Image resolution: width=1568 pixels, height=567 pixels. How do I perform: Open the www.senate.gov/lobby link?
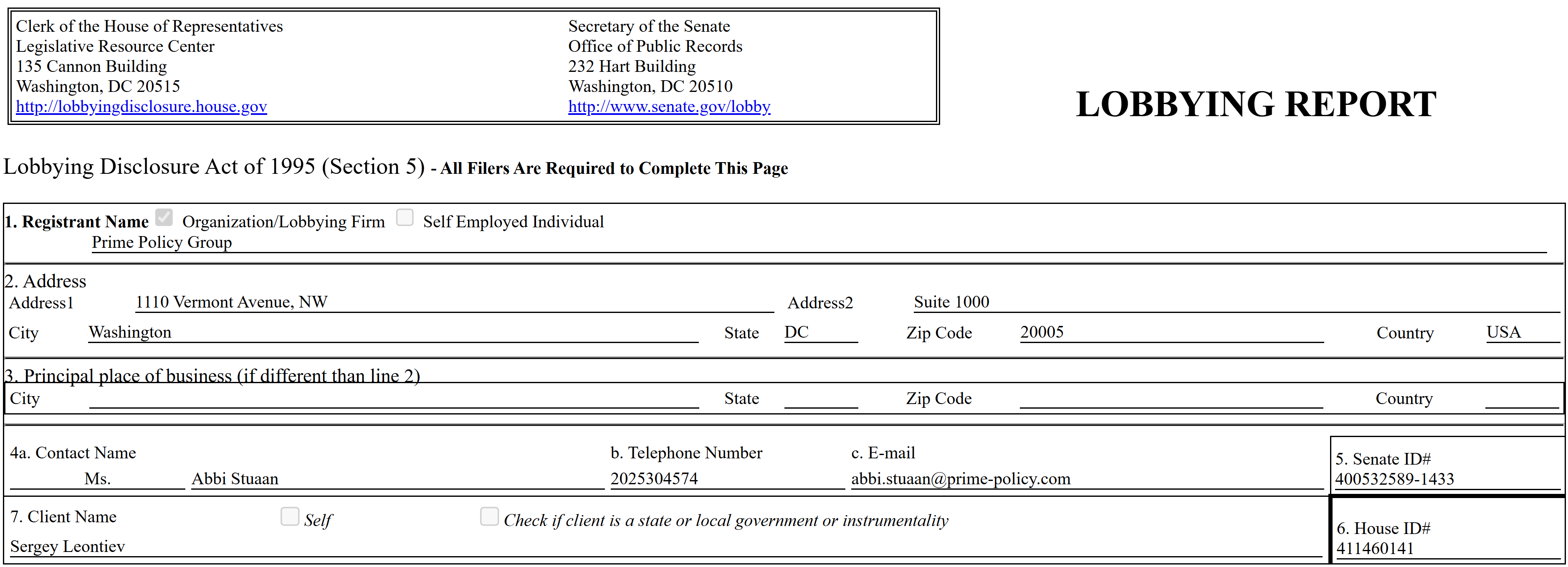[669, 107]
